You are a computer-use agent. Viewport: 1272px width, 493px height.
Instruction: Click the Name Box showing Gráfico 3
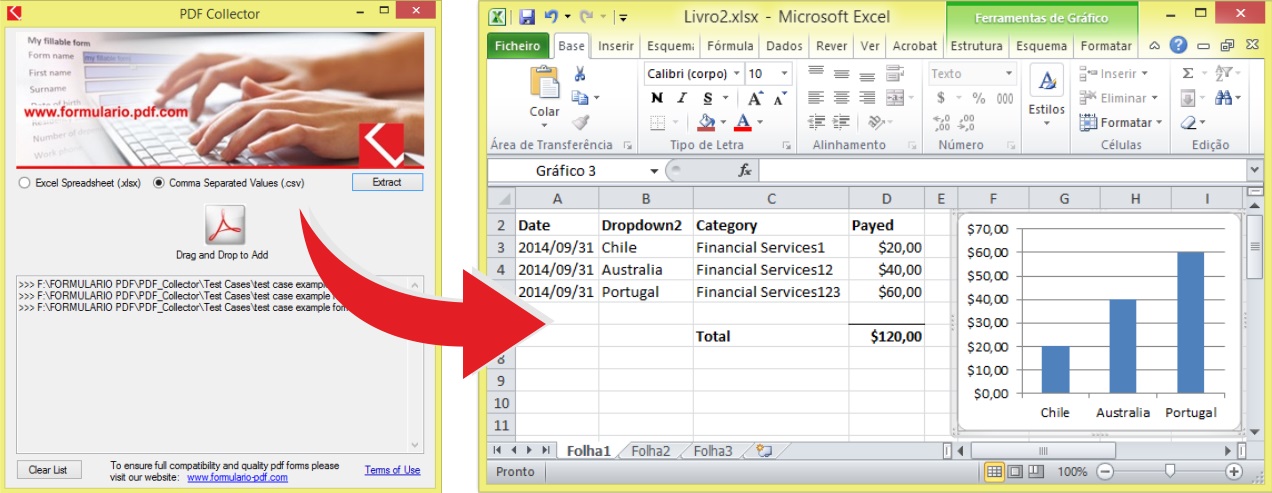pos(567,171)
